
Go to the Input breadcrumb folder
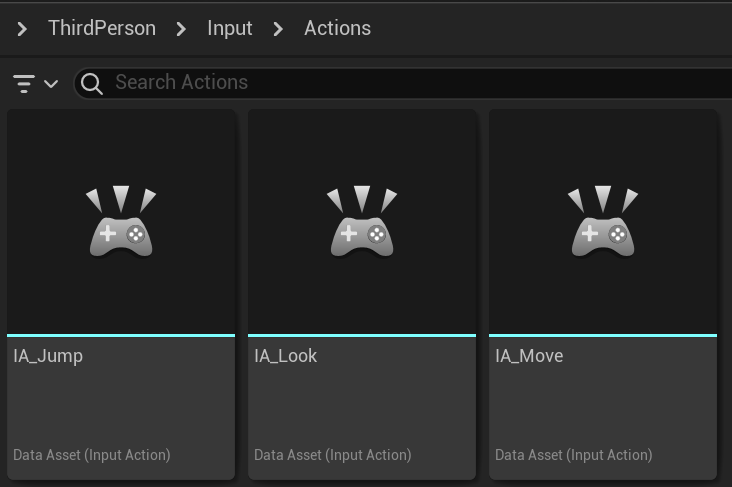pos(230,28)
